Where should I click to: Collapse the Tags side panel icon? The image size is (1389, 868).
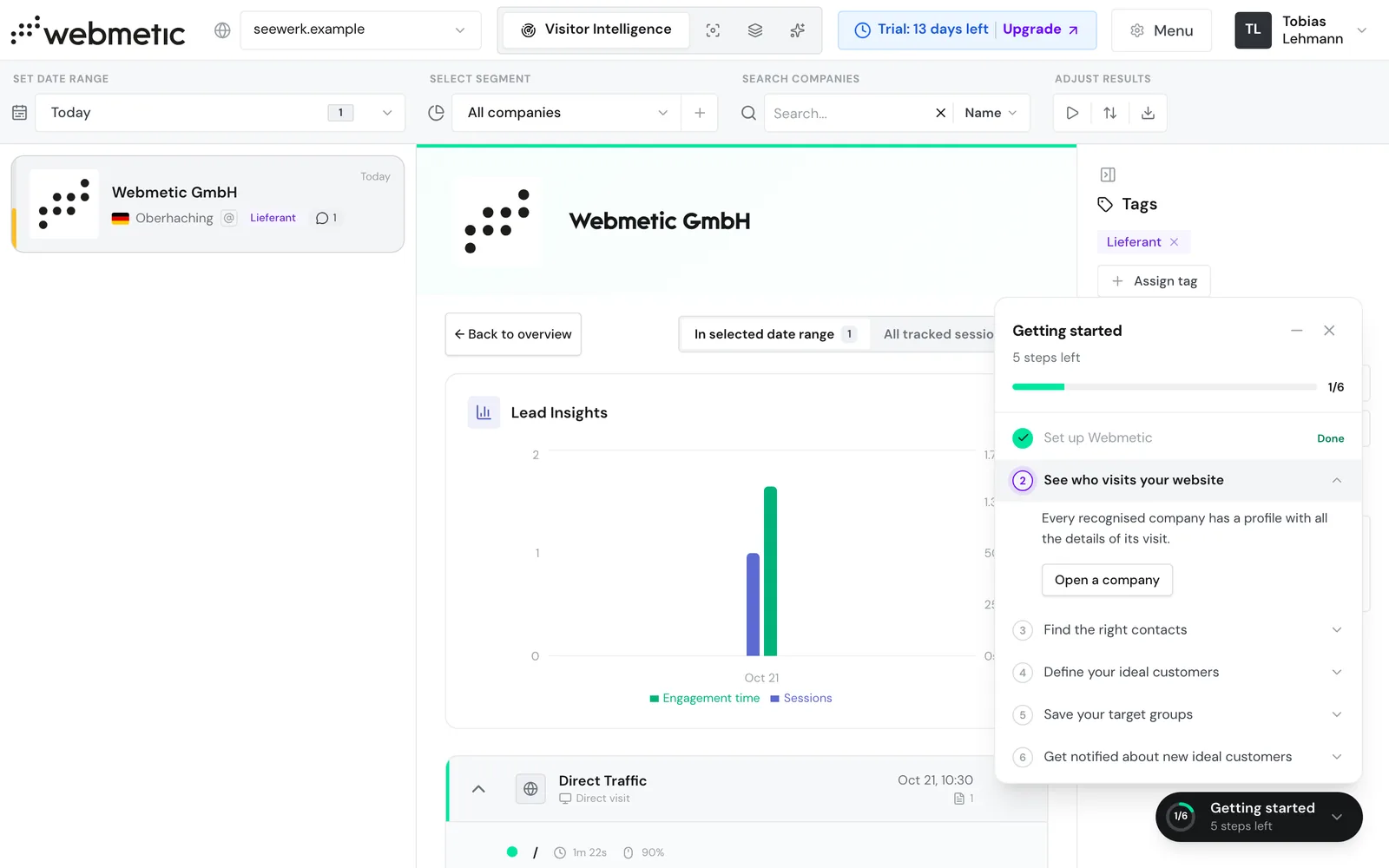point(1108,174)
